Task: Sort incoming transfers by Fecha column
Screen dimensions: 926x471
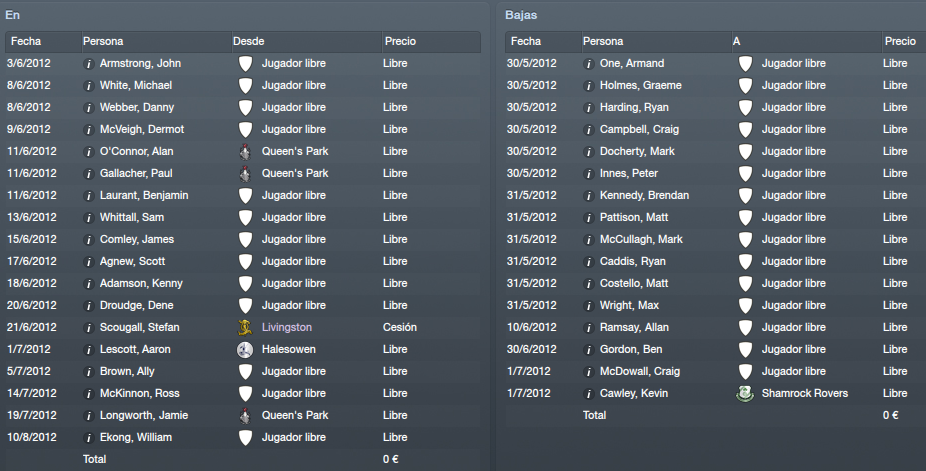Action: tap(43, 41)
